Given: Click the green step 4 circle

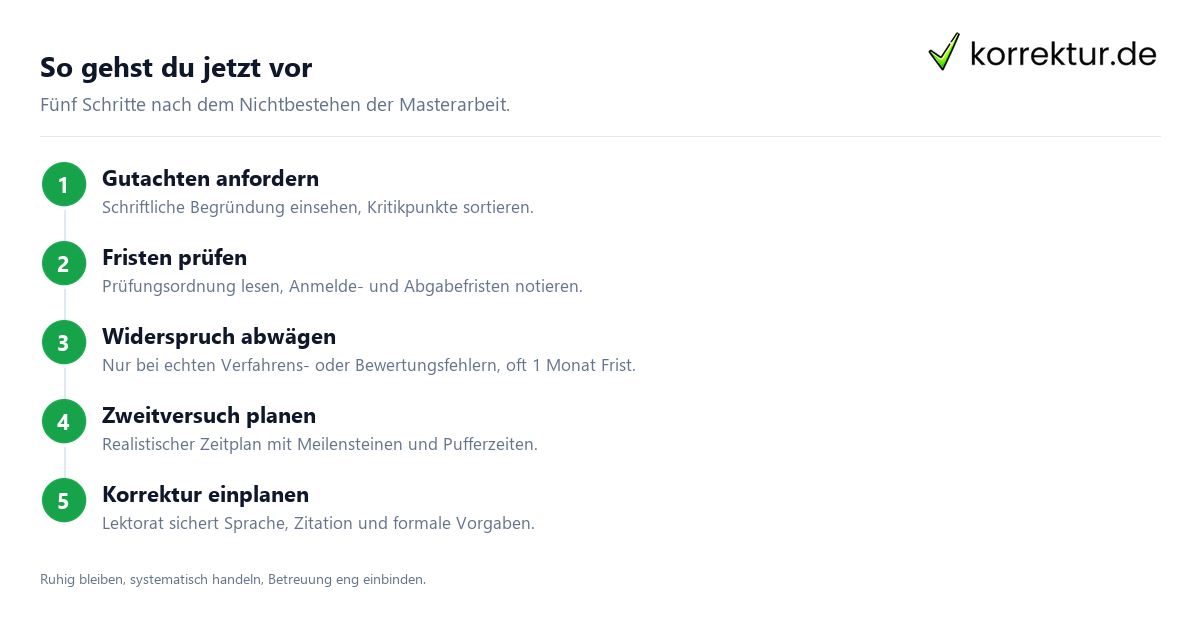Looking at the screenshot, I should tap(64, 422).
